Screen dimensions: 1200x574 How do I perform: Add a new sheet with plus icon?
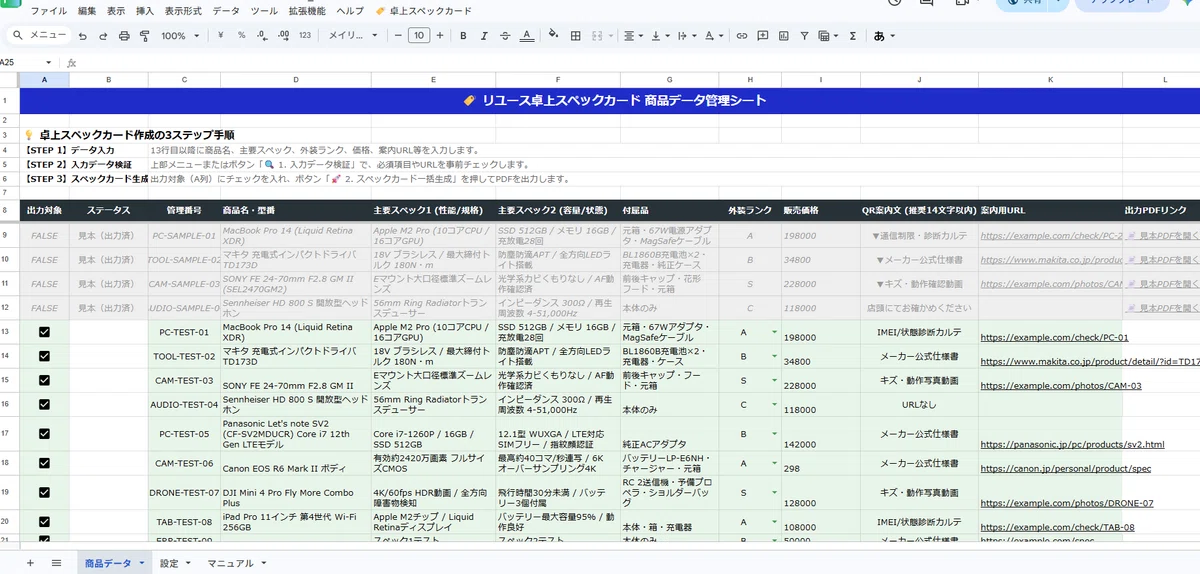click(30, 563)
